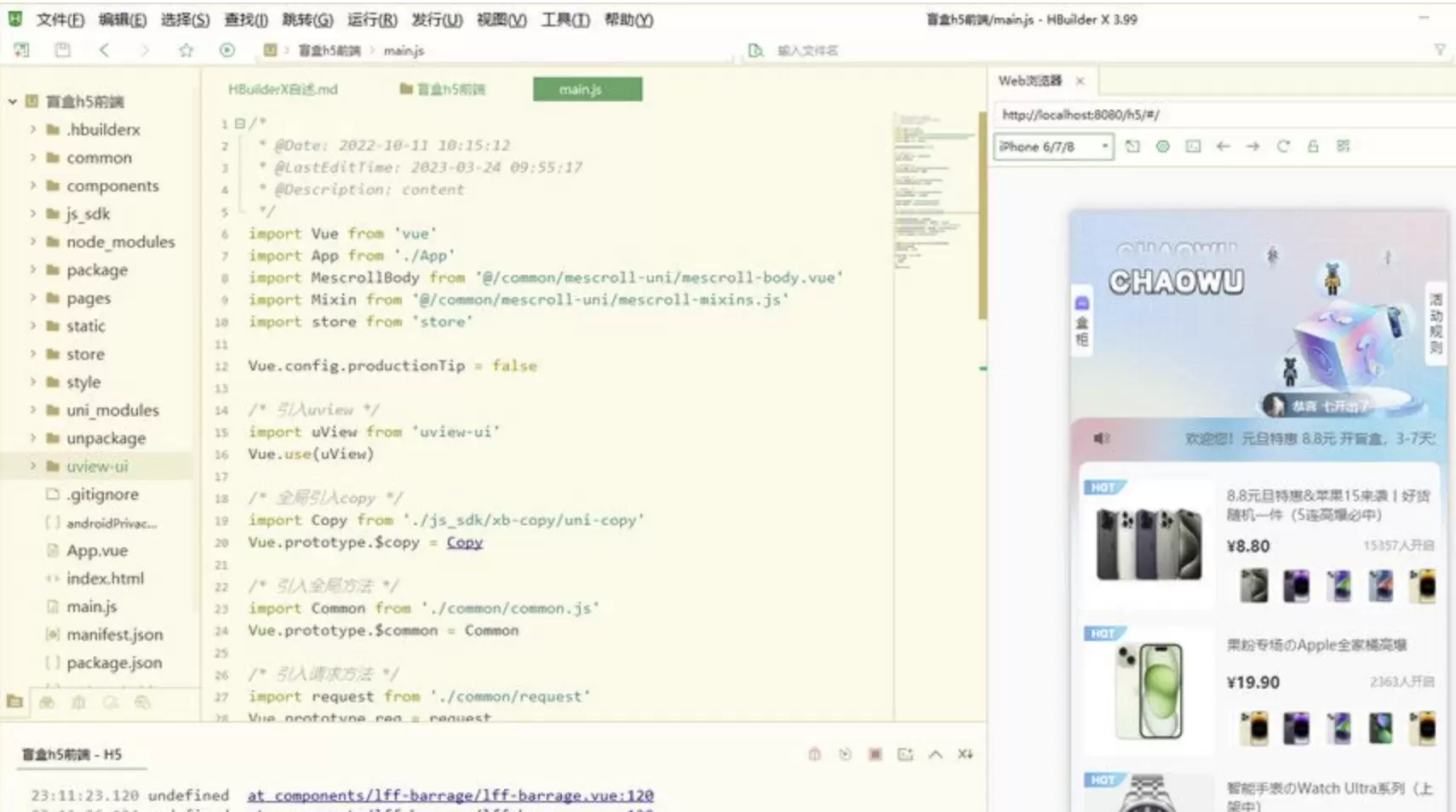The height and width of the screenshot is (812, 1456).
Task: Open the ¥19.90 green iPhone product image
Action: [1149, 691]
